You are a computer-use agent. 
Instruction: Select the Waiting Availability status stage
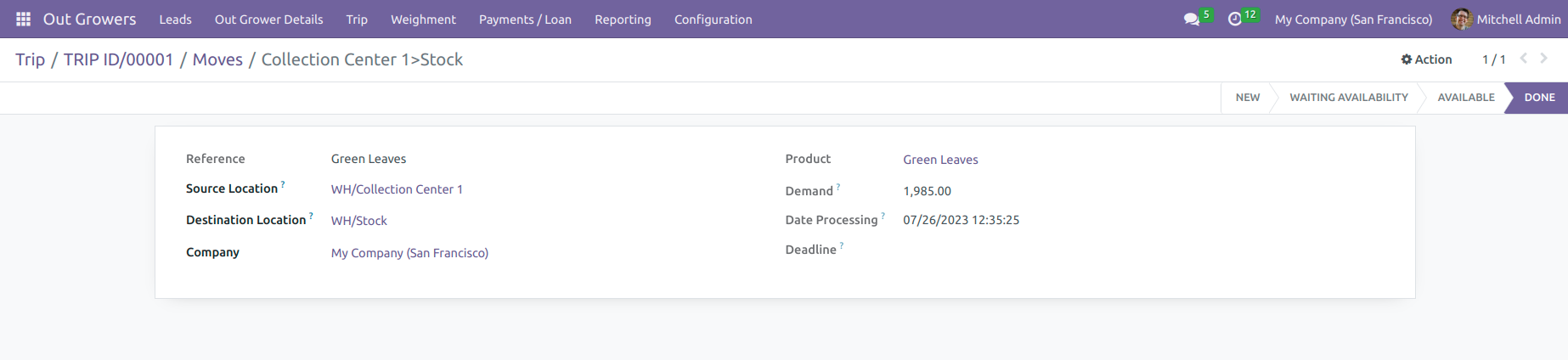point(1348,98)
